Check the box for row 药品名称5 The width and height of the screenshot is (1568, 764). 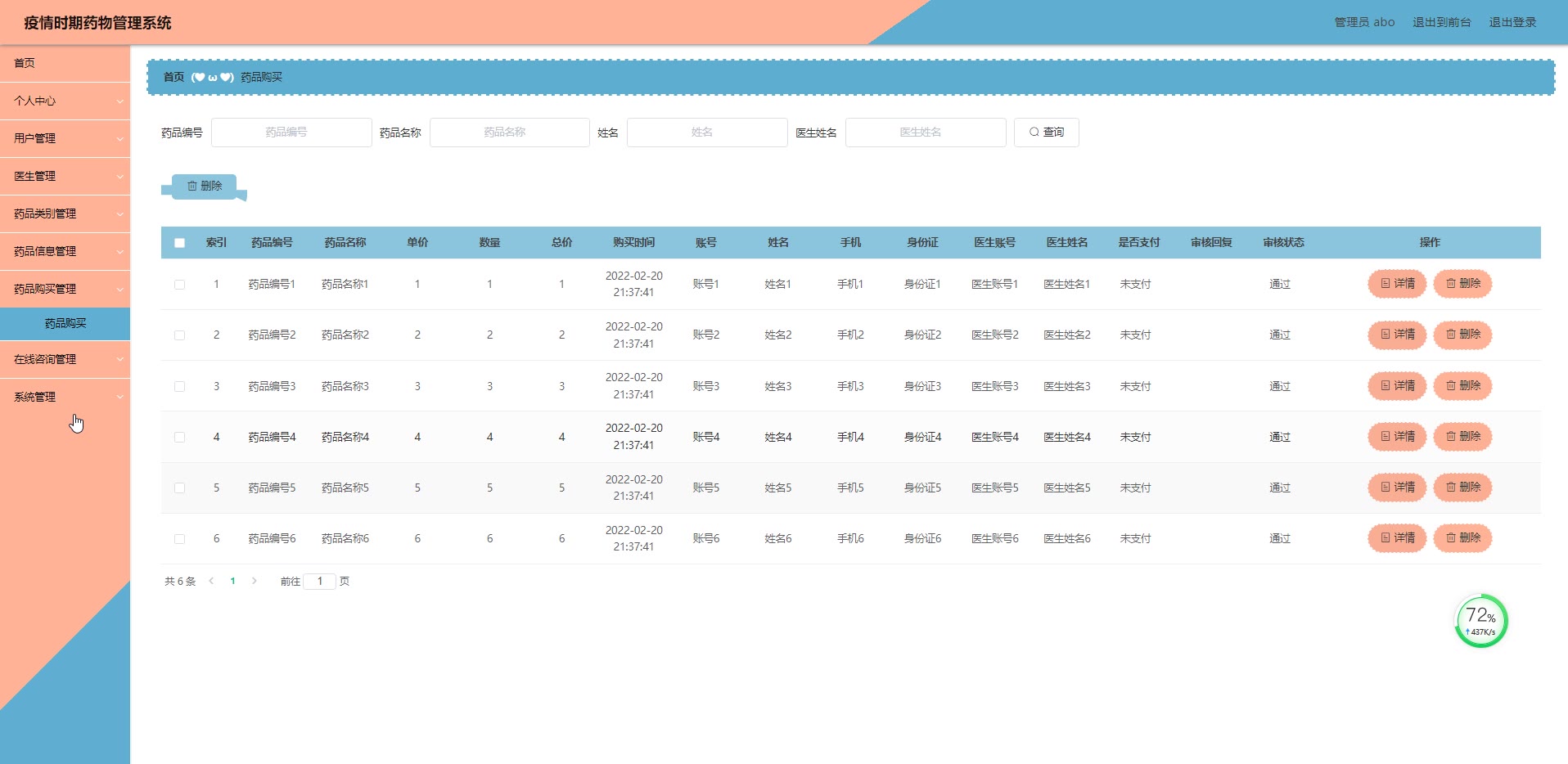[x=180, y=488]
